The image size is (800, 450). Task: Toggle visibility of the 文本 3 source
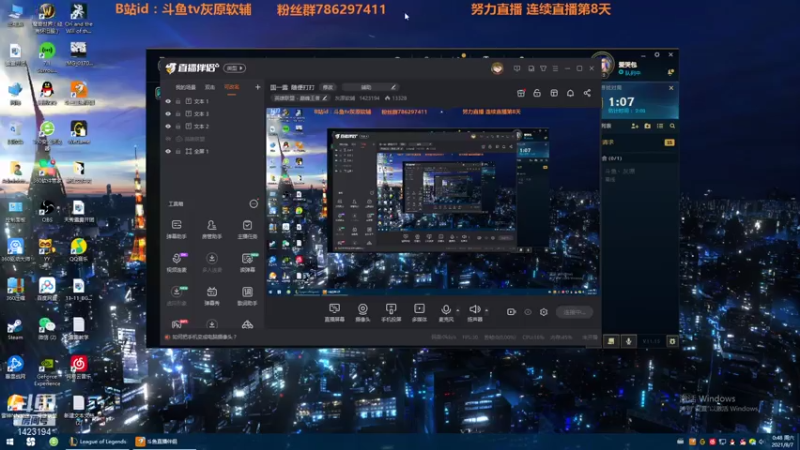click(x=168, y=114)
